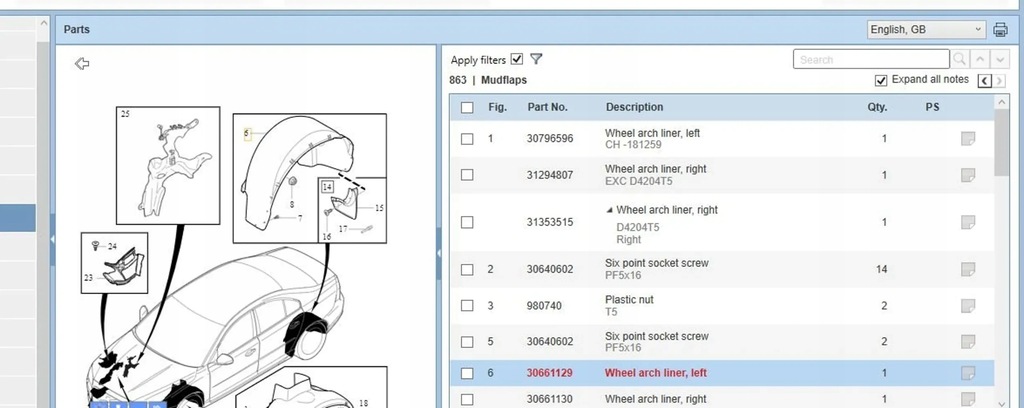Select callout 14 mudflap box in diagram
The width and height of the screenshot is (1024, 408).
[327, 187]
